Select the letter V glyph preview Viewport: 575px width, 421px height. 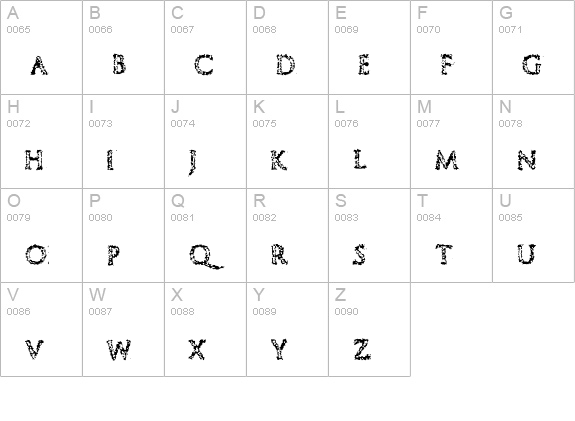coord(34,349)
